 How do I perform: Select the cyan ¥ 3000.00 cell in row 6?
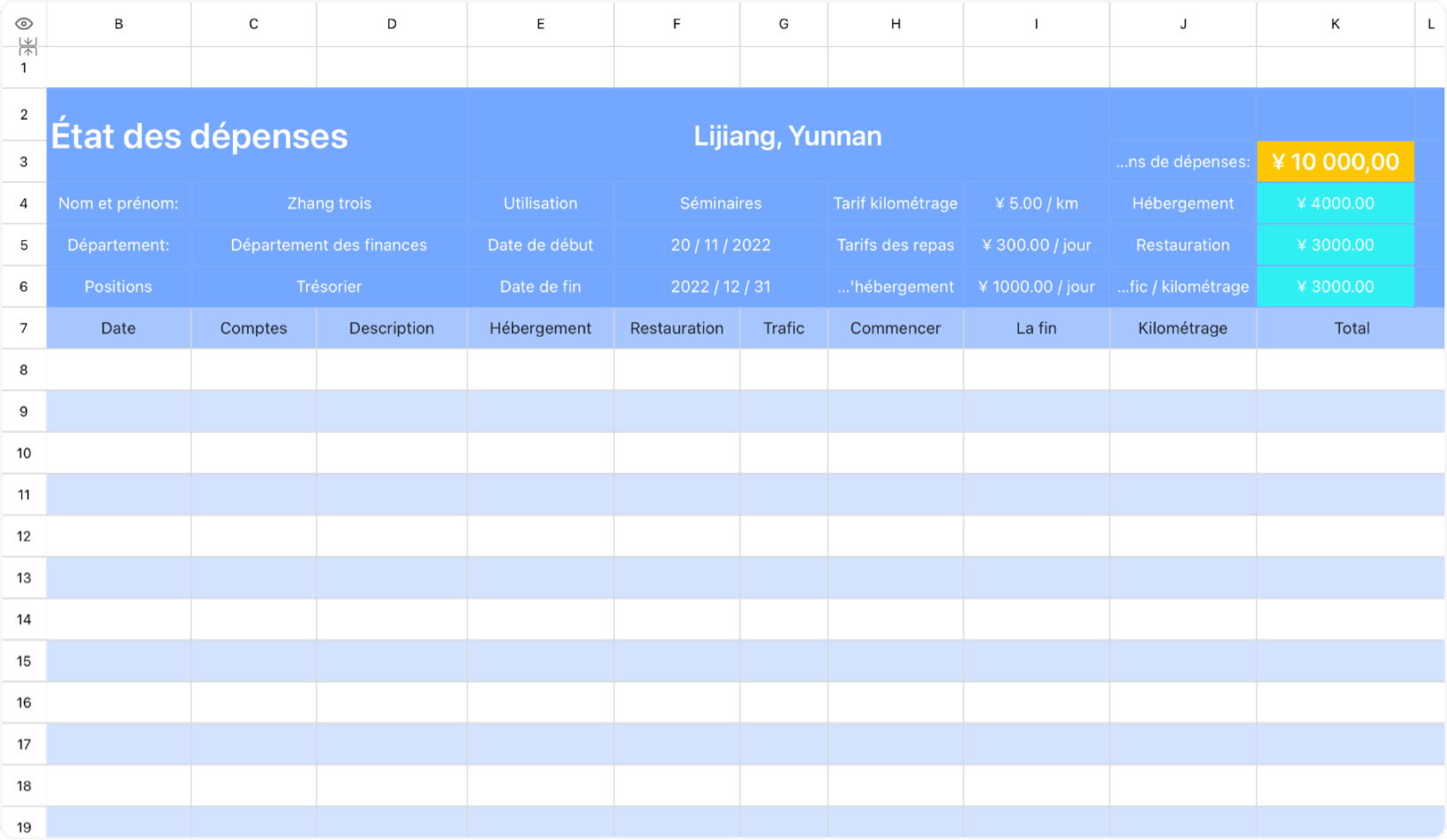coord(1336,287)
